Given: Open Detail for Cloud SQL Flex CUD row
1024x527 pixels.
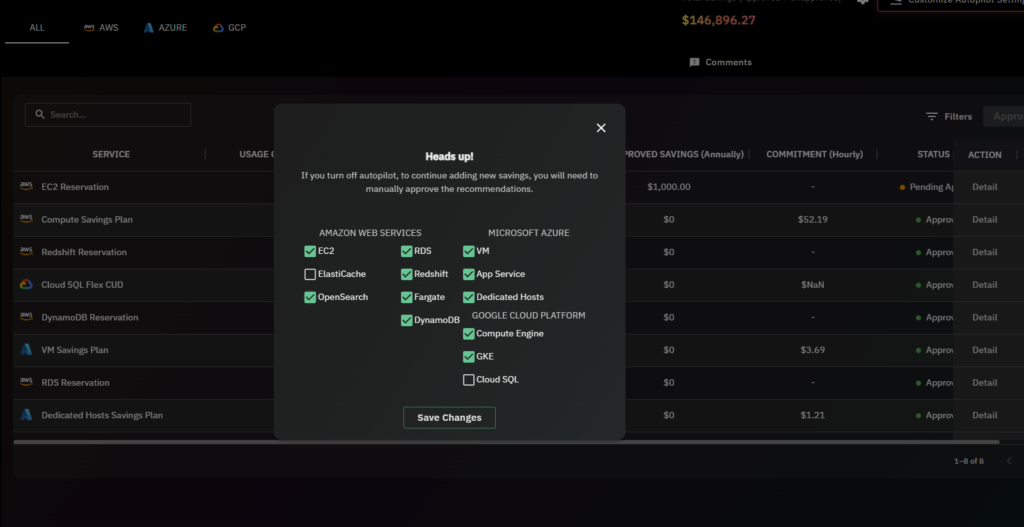Looking at the screenshot, I should point(984,285).
